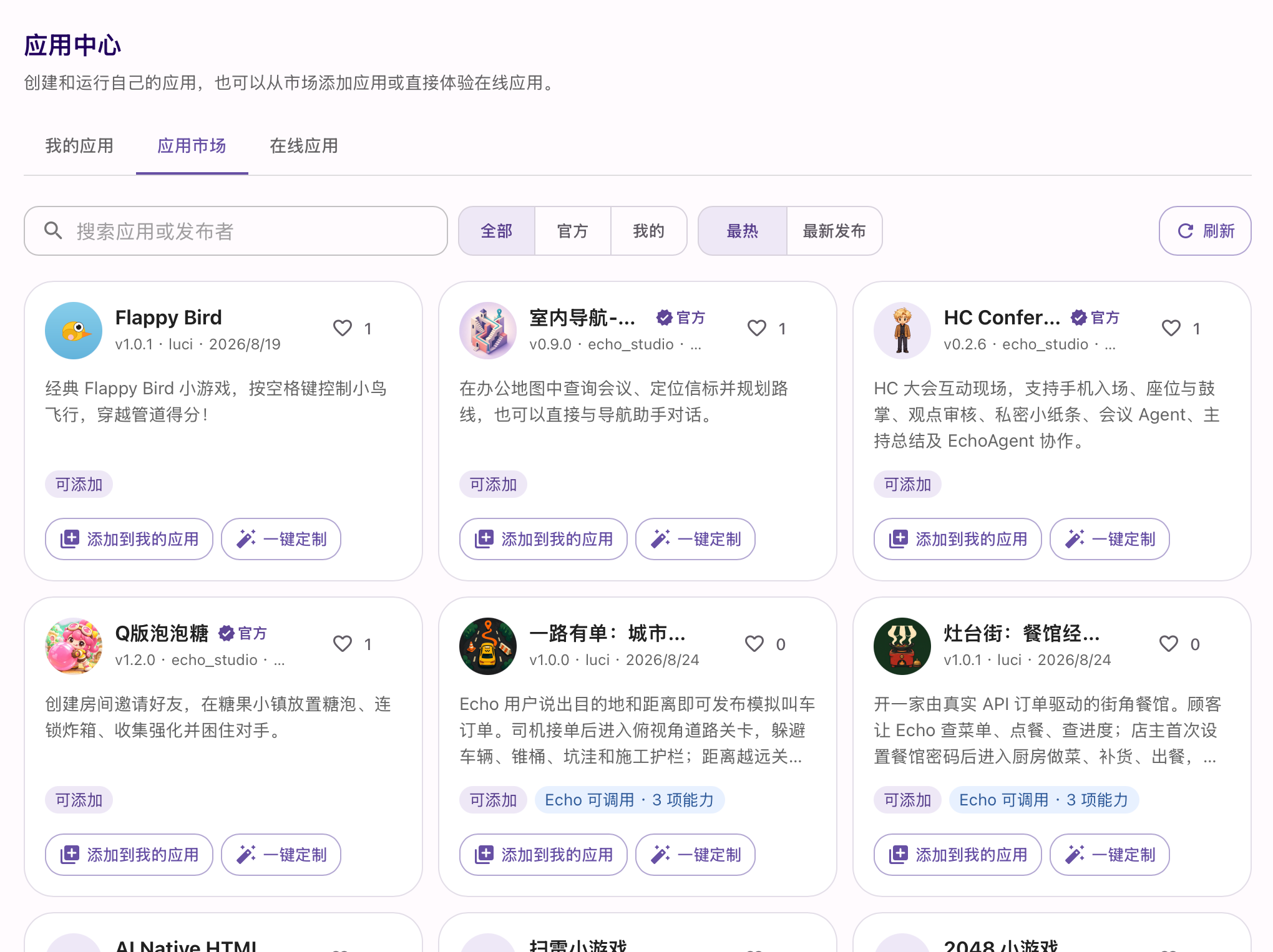Click 可添加 tag on Flappy Bird card
1273x952 pixels.
(x=79, y=484)
